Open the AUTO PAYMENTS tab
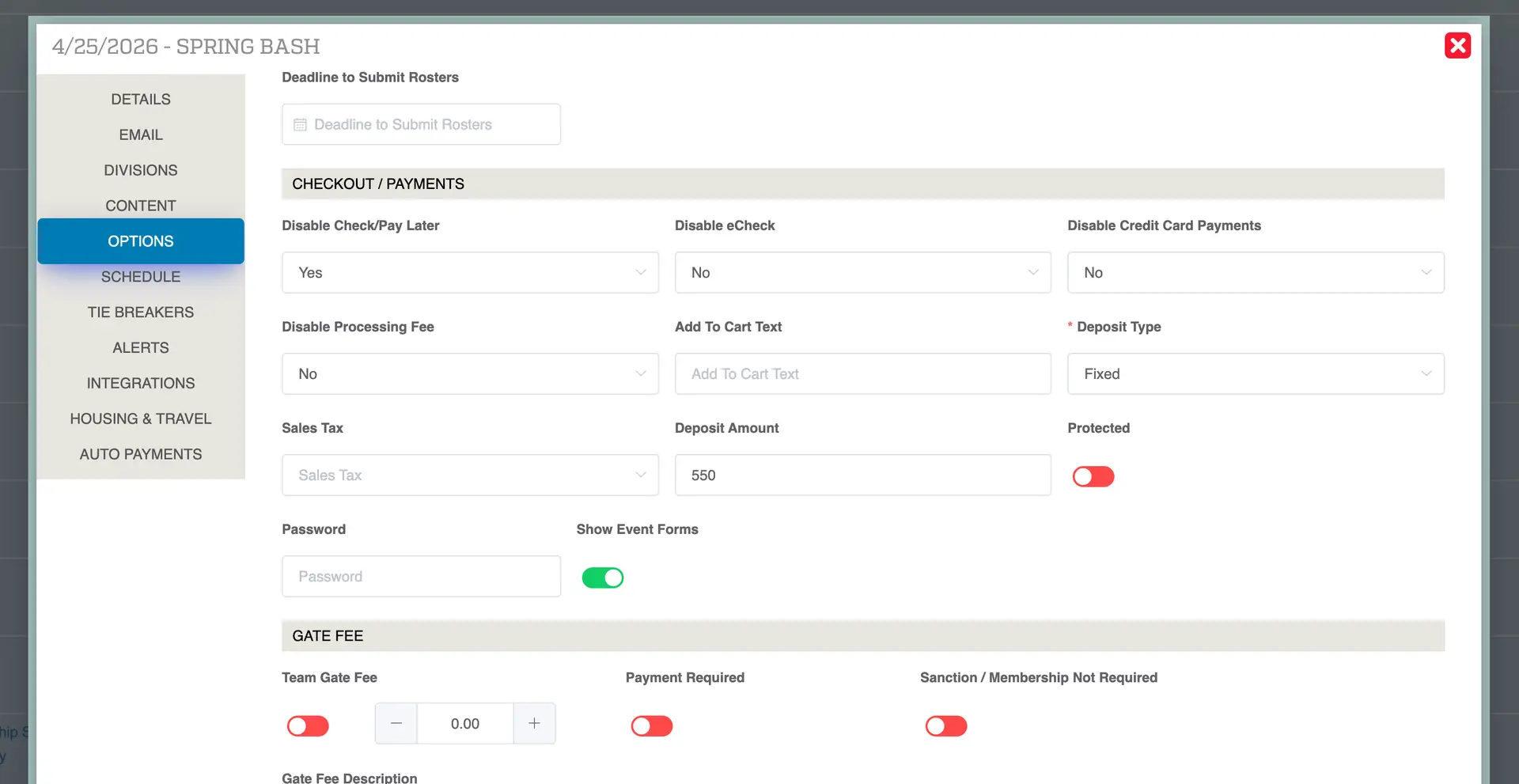Viewport: 1519px width, 784px height. (x=141, y=454)
